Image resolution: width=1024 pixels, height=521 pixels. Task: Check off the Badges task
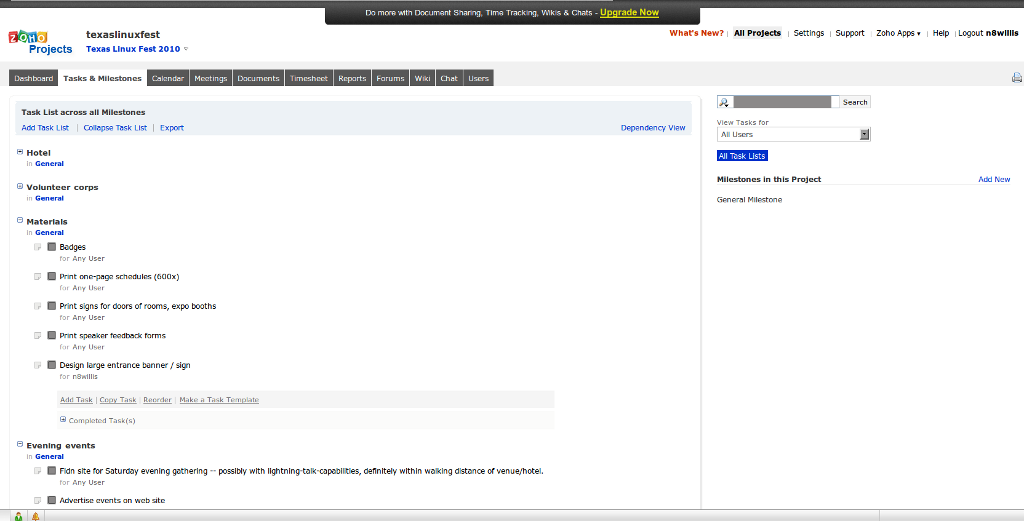tap(52, 247)
